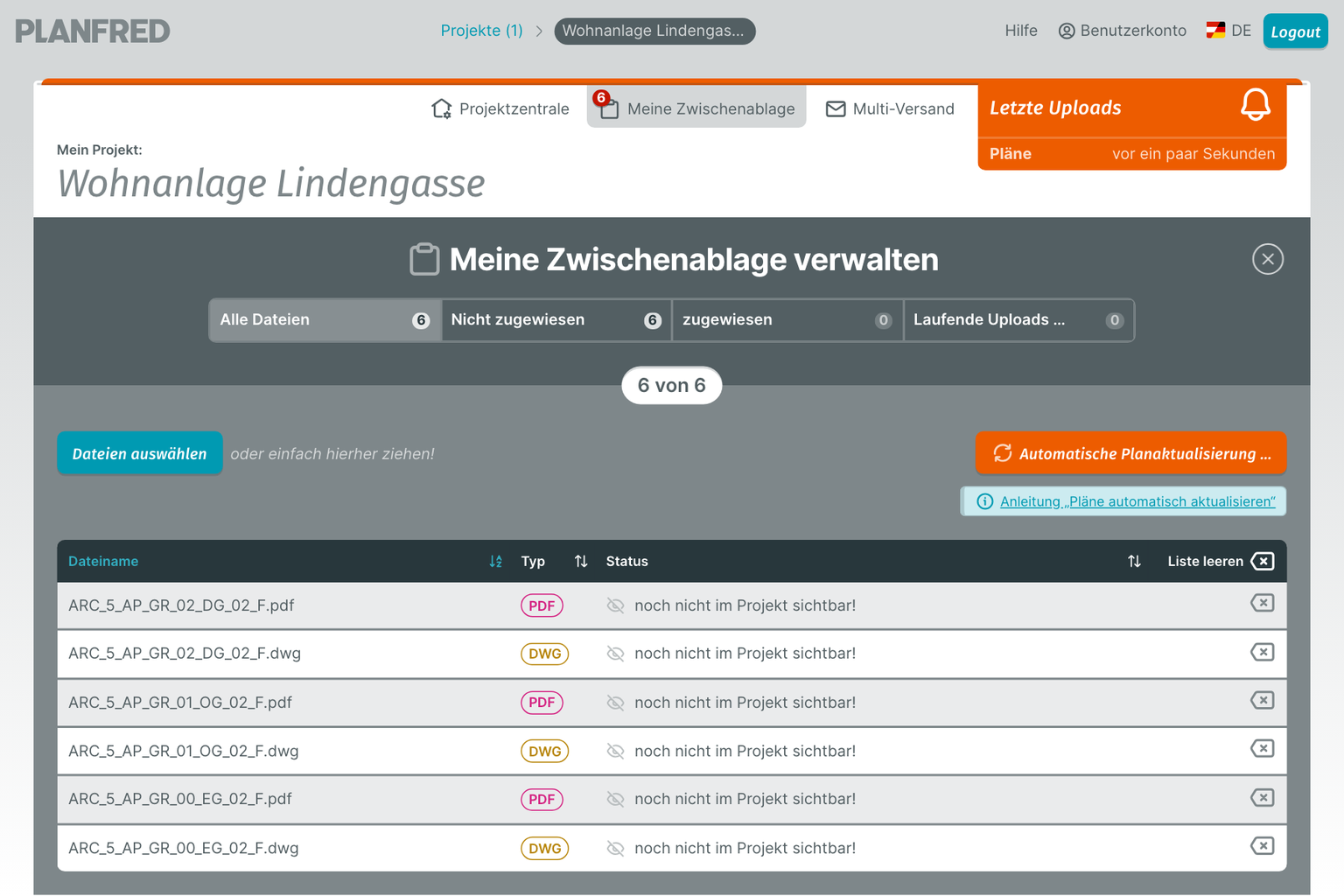Select the Laufende Uploads filter tab
This screenshot has height=896, width=1344.
tap(1018, 320)
